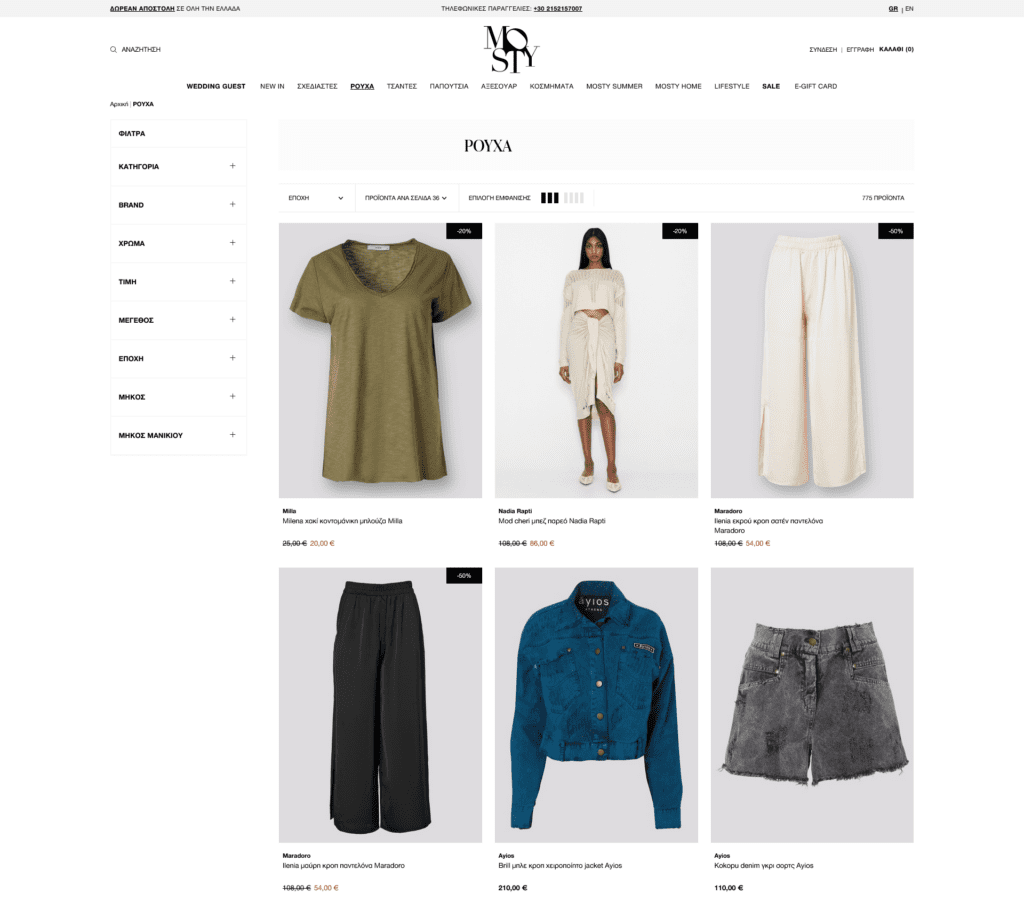This screenshot has height=902, width=1024.
Task: Click the ΣΥΝΔΕΣΗ login link
Action: click(823, 50)
